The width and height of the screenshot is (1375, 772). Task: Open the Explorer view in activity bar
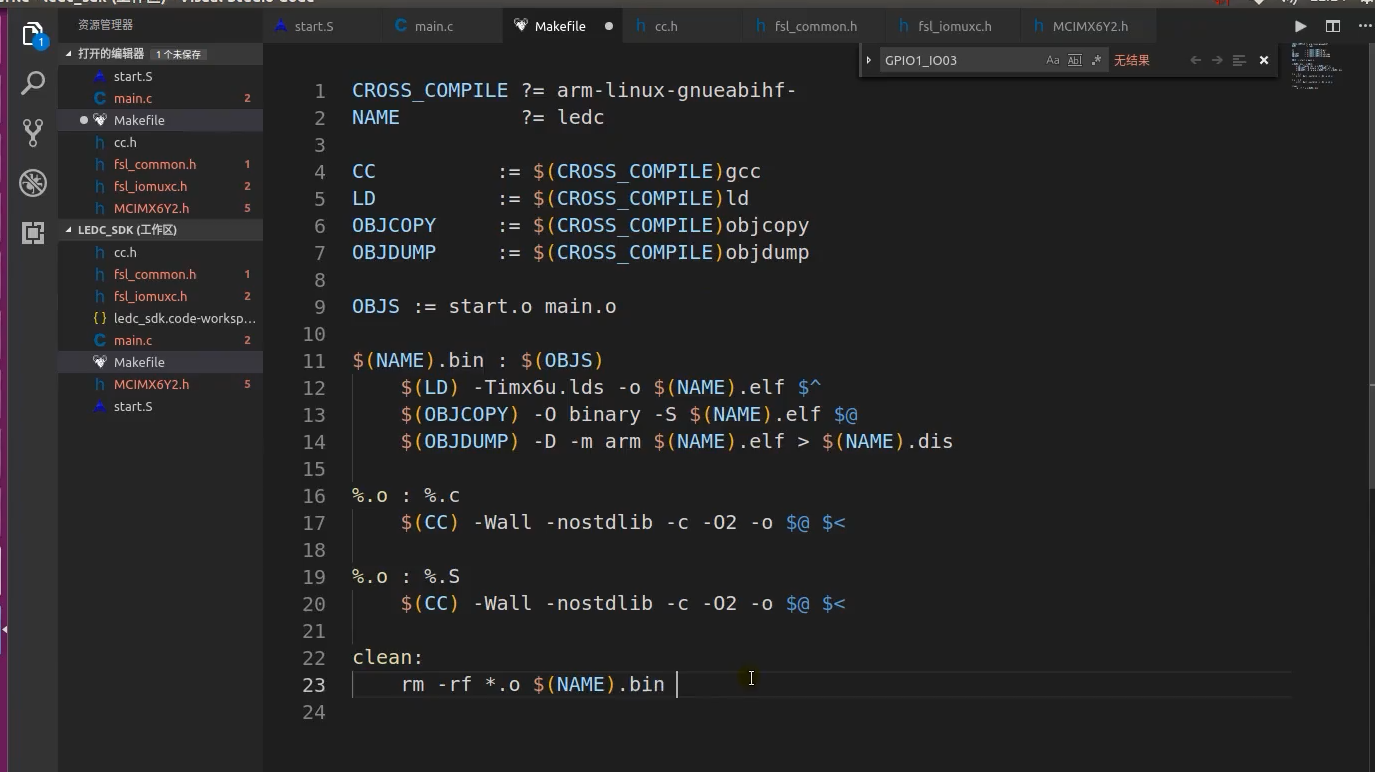[32, 36]
